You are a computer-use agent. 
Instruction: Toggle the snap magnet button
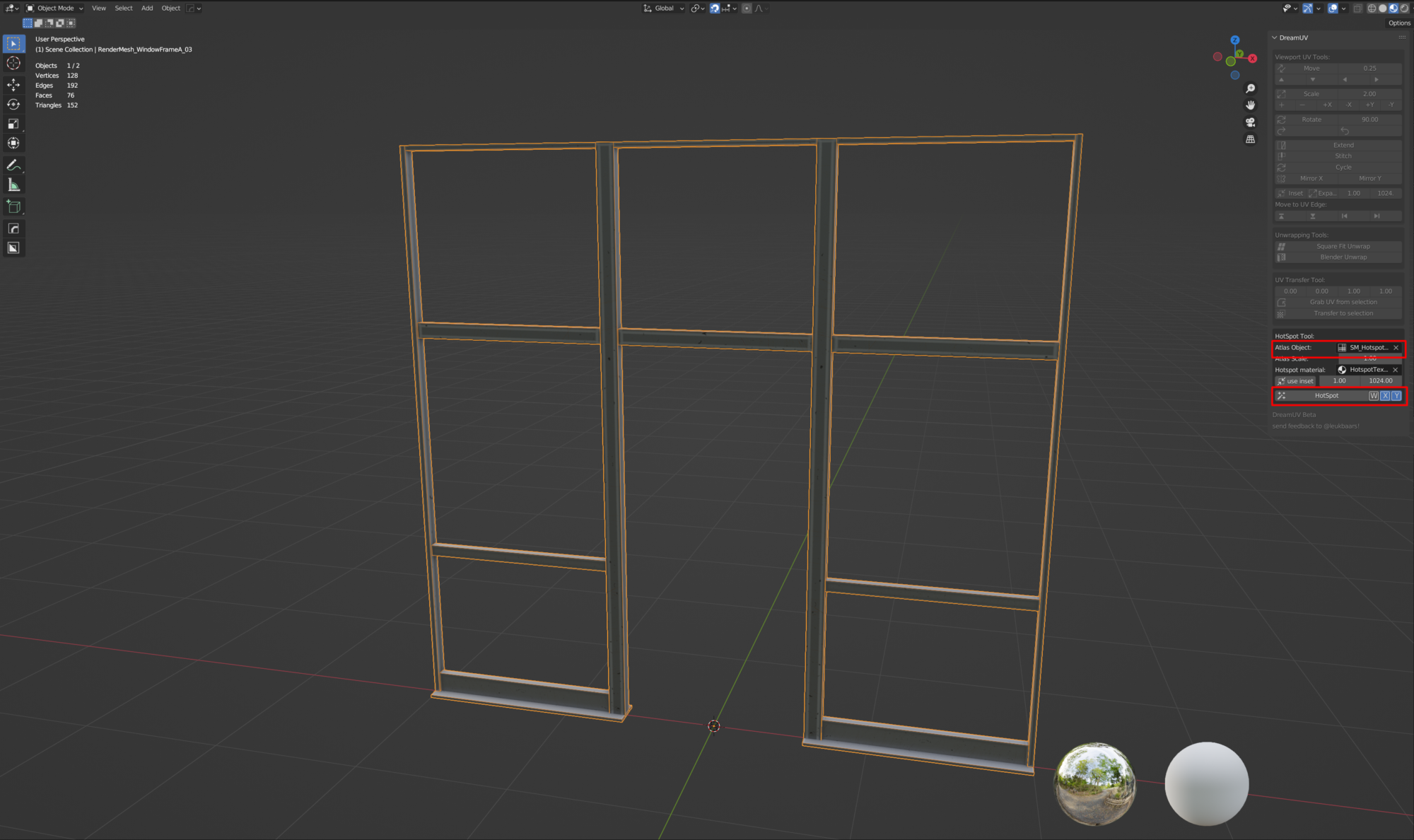[715, 8]
